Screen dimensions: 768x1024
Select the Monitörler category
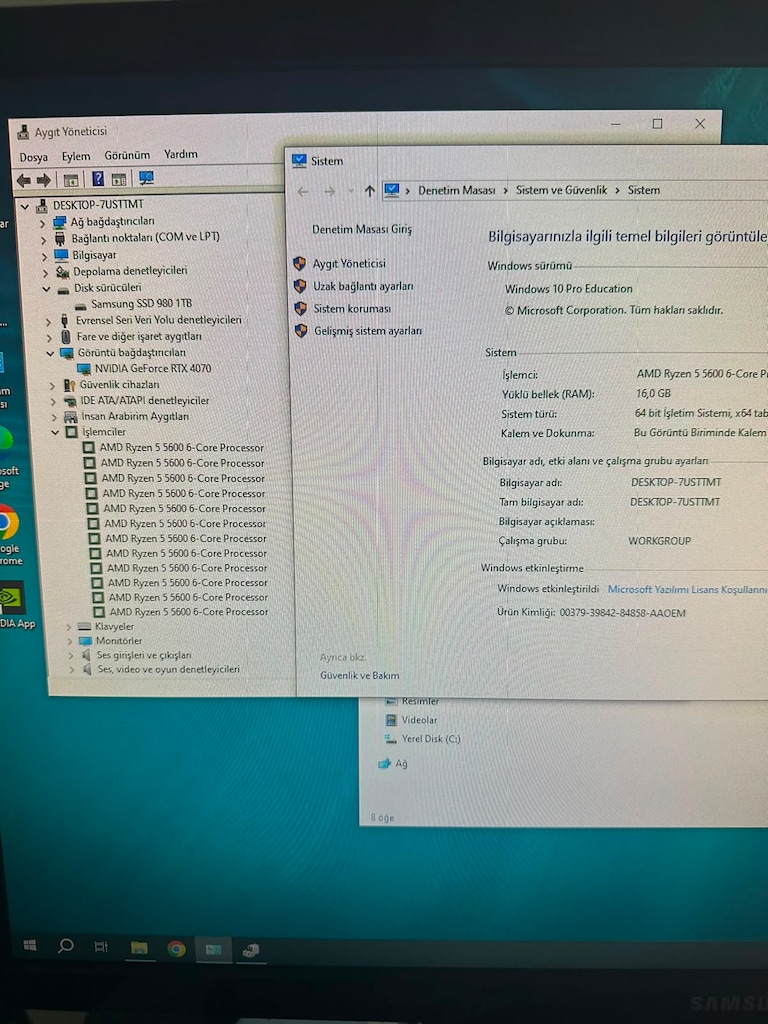119,641
